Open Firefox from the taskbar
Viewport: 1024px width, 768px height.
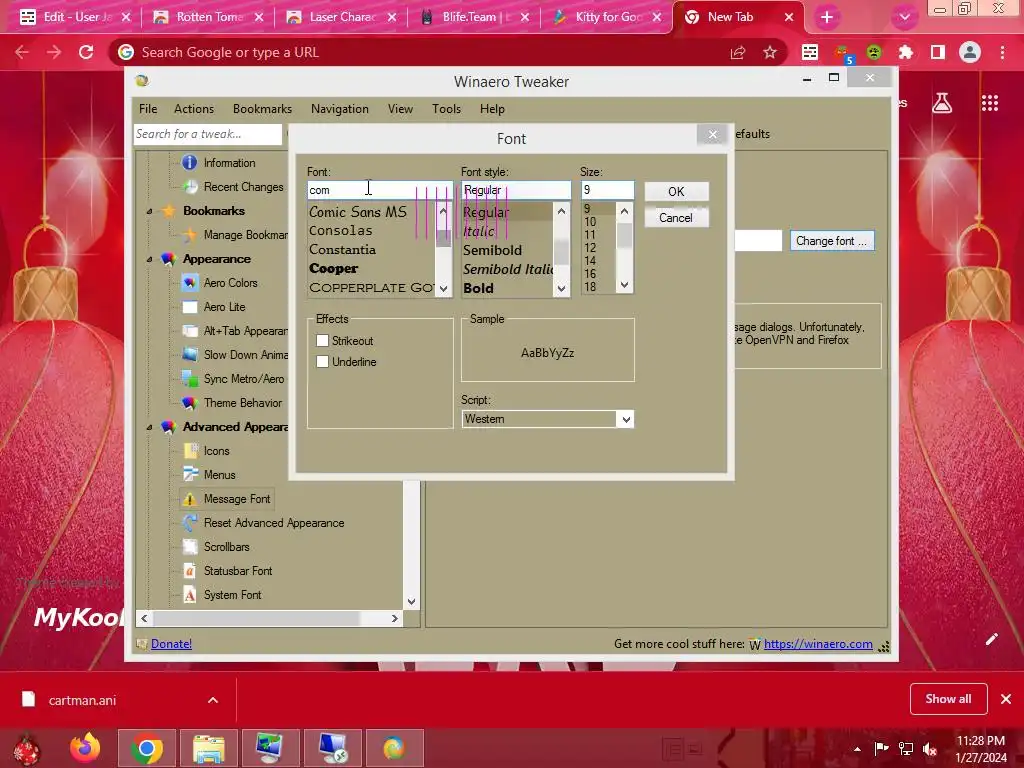(85, 748)
